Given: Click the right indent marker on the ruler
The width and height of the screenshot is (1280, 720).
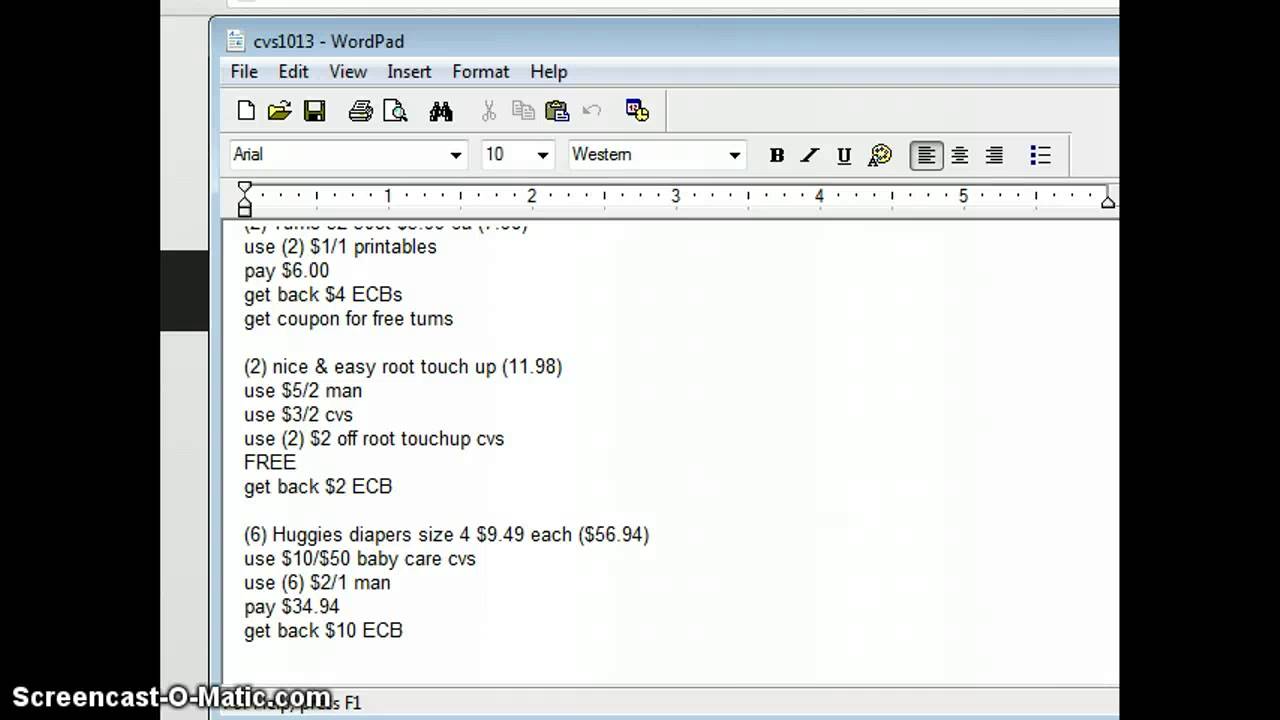Looking at the screenshot, I should [1107, 201].
